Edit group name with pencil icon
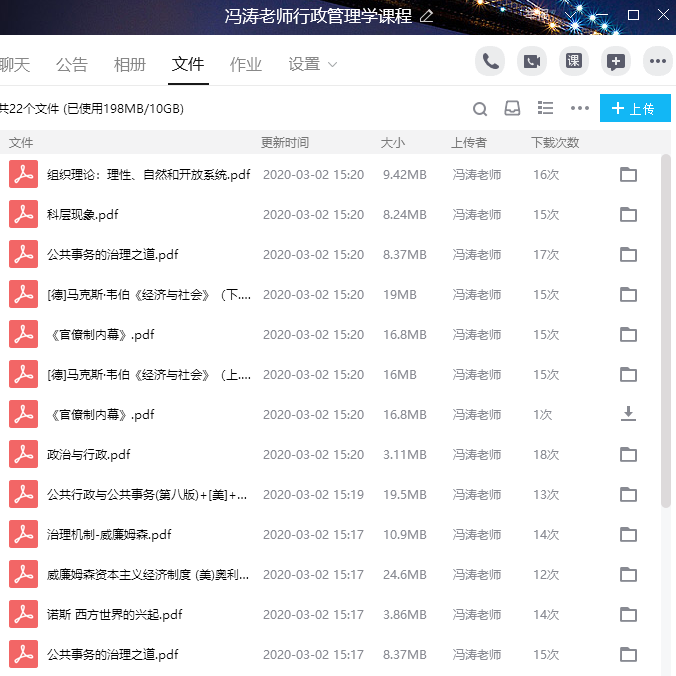 click(427, 16)
